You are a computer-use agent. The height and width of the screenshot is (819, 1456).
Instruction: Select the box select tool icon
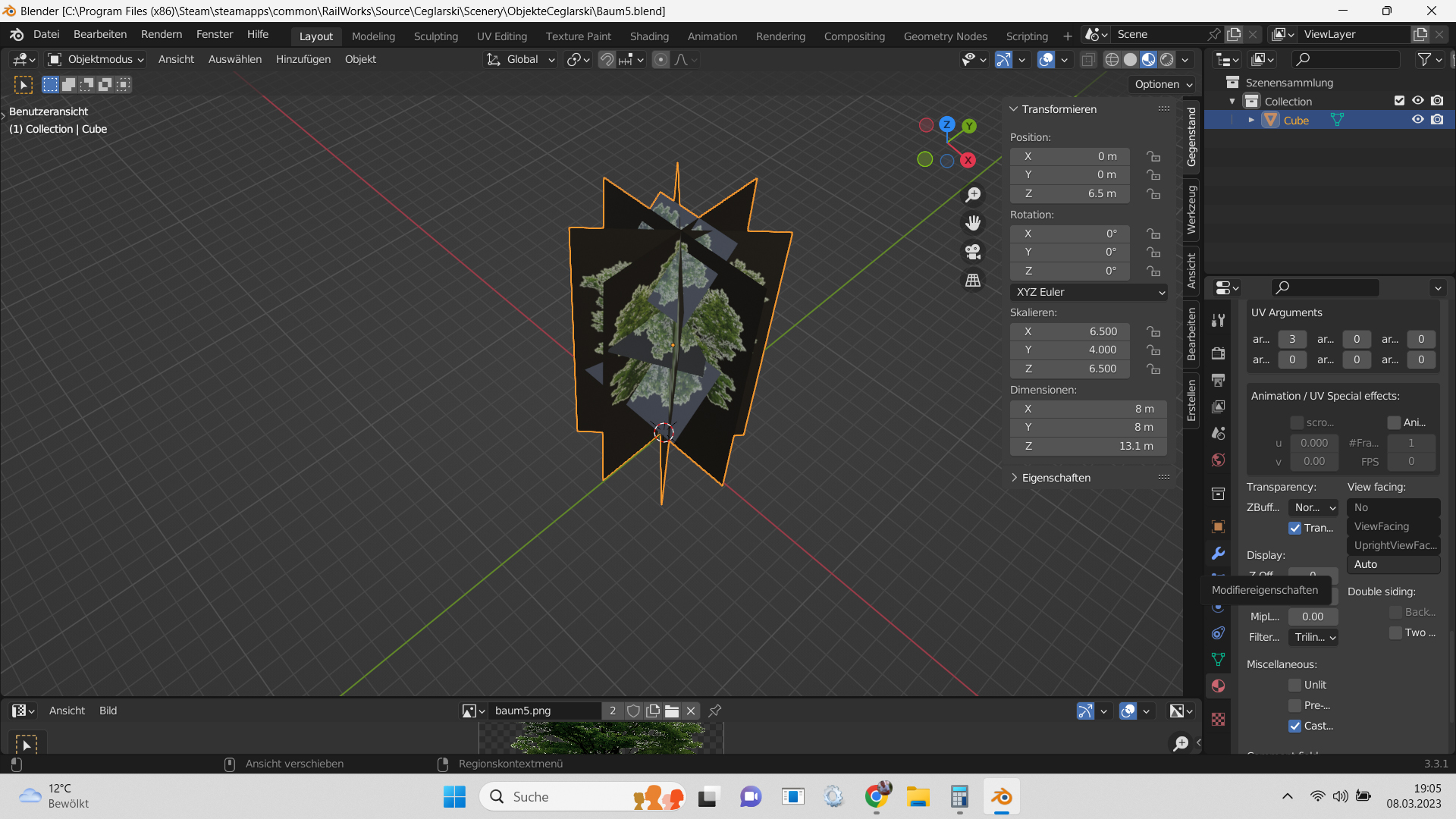(x=50, y=84)
